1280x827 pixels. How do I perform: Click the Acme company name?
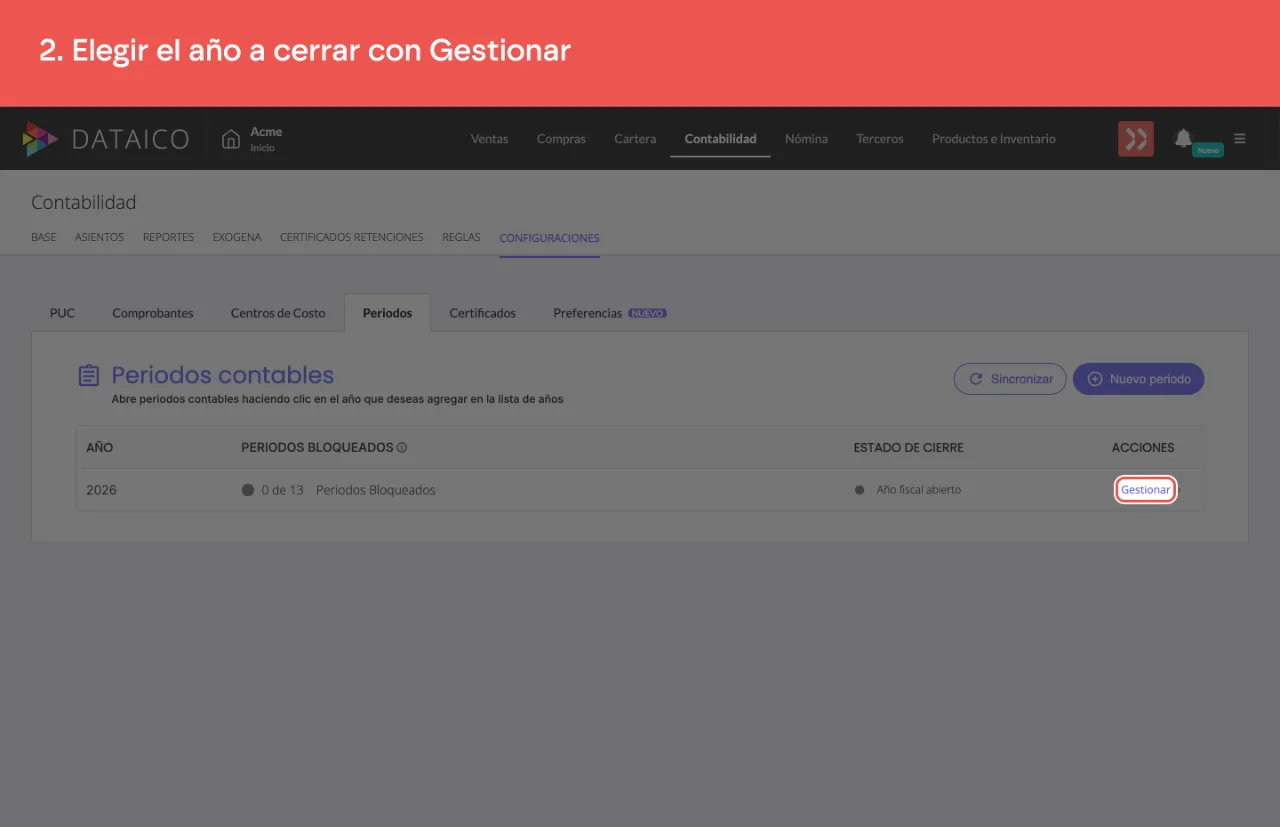pos(266,131)
